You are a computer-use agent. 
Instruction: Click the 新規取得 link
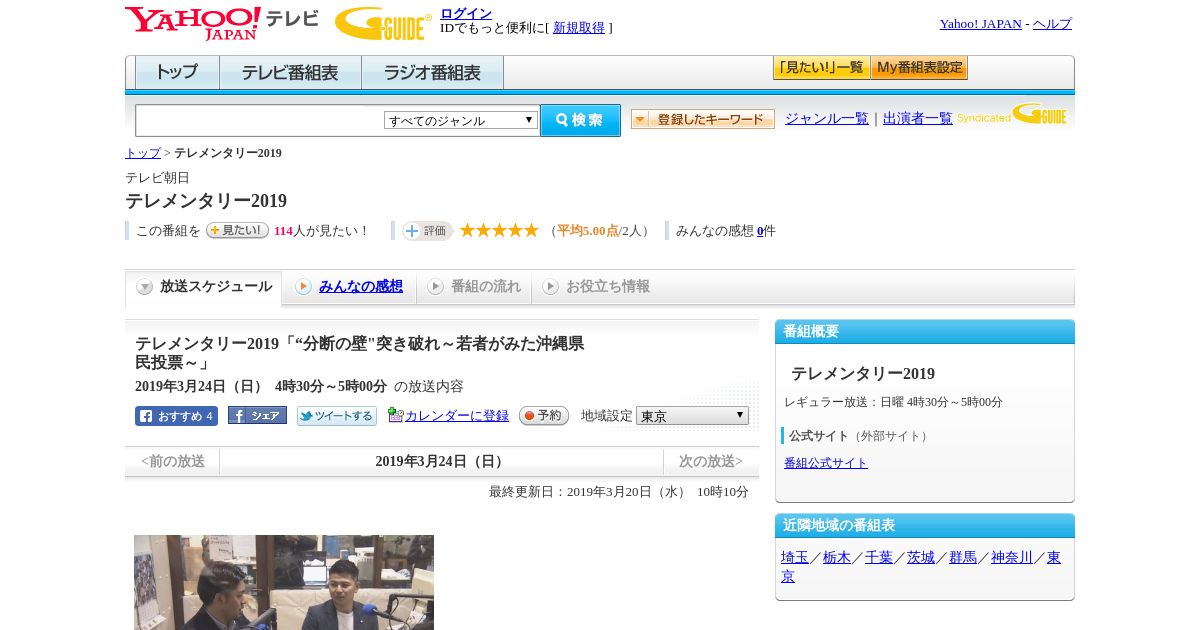579,28
